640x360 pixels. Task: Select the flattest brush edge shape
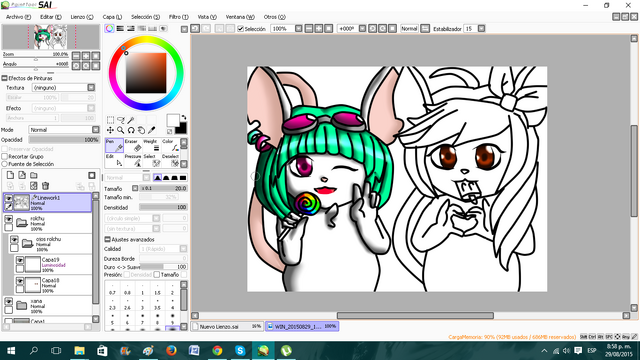(183, 178)
